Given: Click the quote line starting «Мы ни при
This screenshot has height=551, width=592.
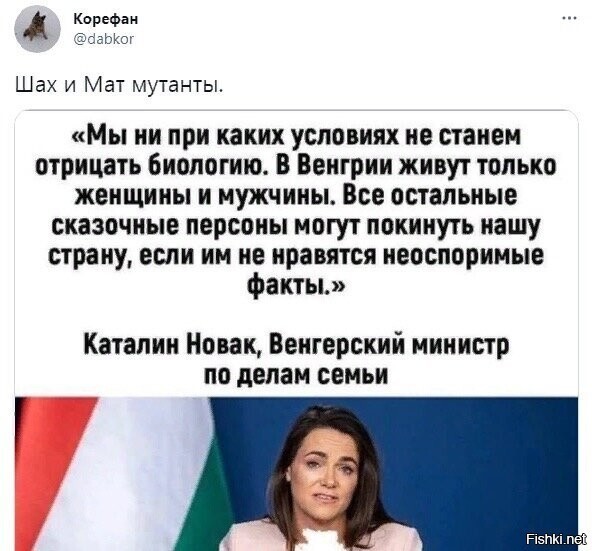Looking at the screenshot, I should (296, 137).
